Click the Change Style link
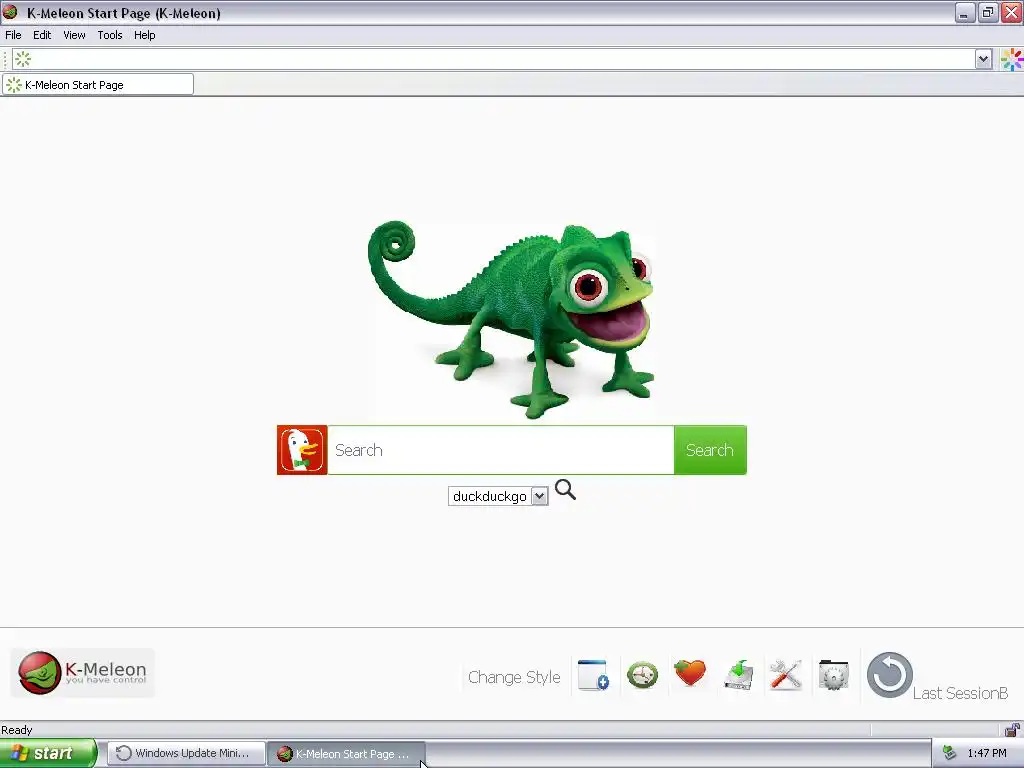This screenshot has width=1024, height=768. tap(514, 677)
